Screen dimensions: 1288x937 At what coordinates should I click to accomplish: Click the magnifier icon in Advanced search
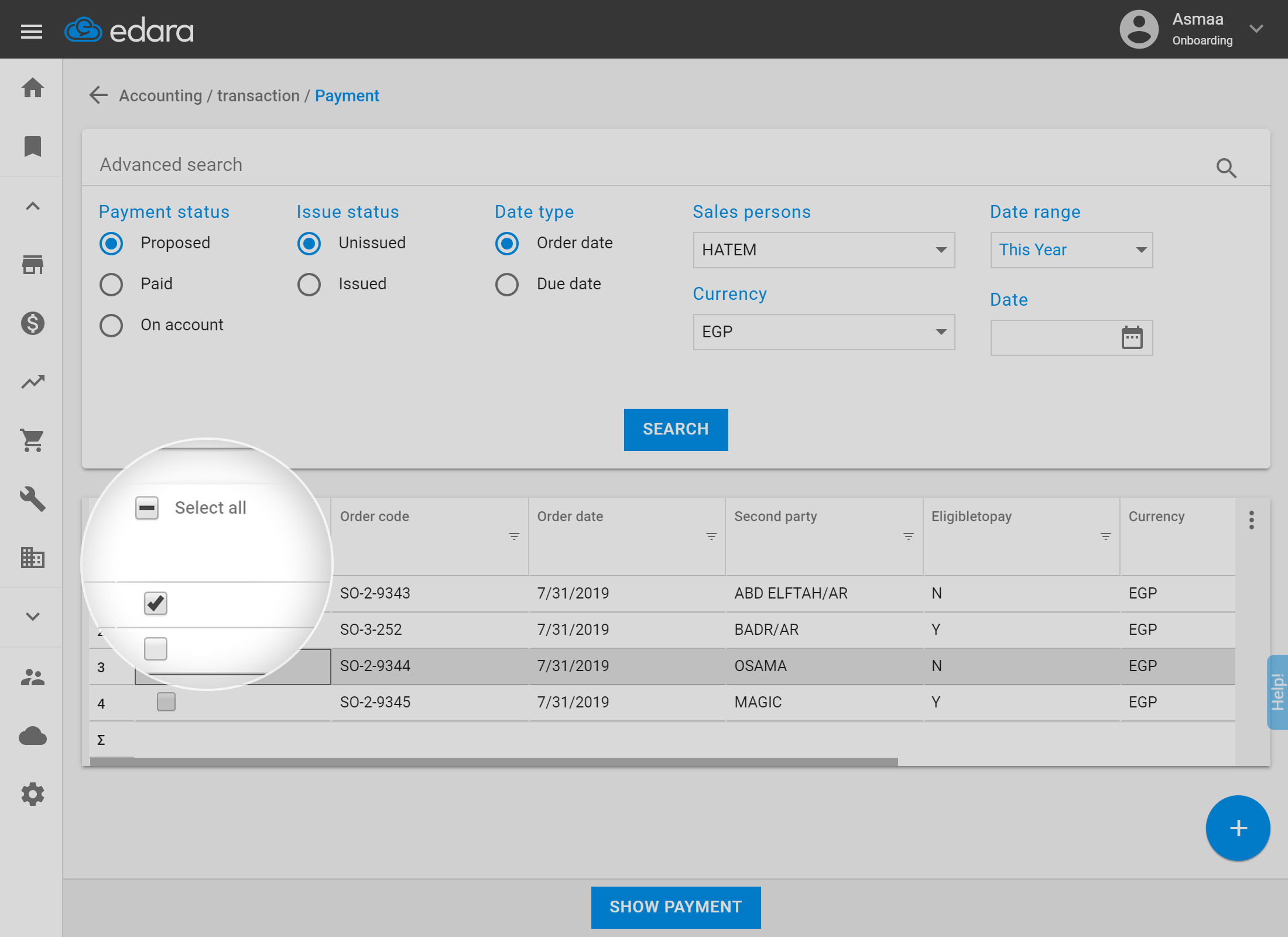click(1226, 168)
